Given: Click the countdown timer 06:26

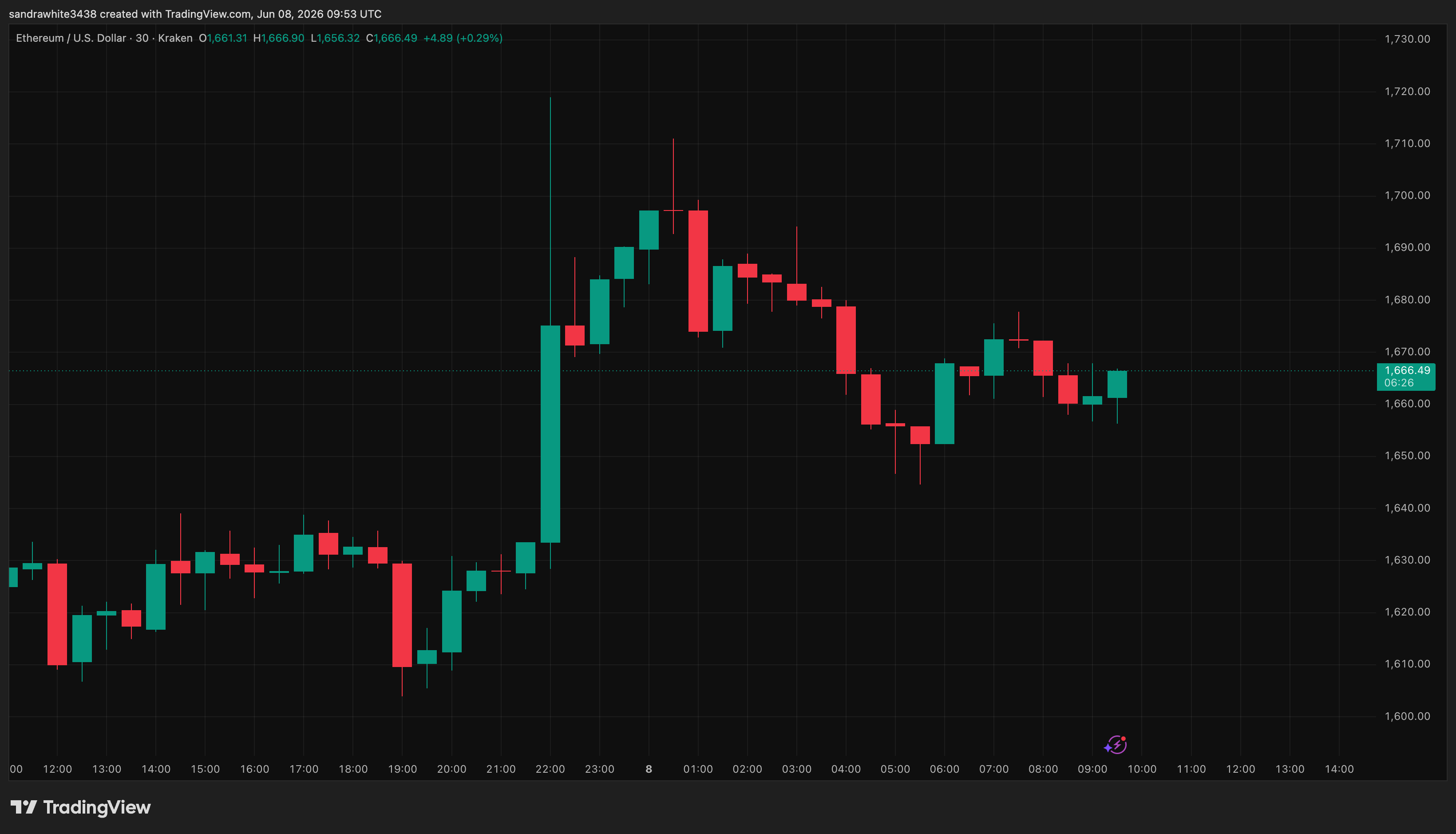Looking at the screenshot, I should click(1399, 383).
